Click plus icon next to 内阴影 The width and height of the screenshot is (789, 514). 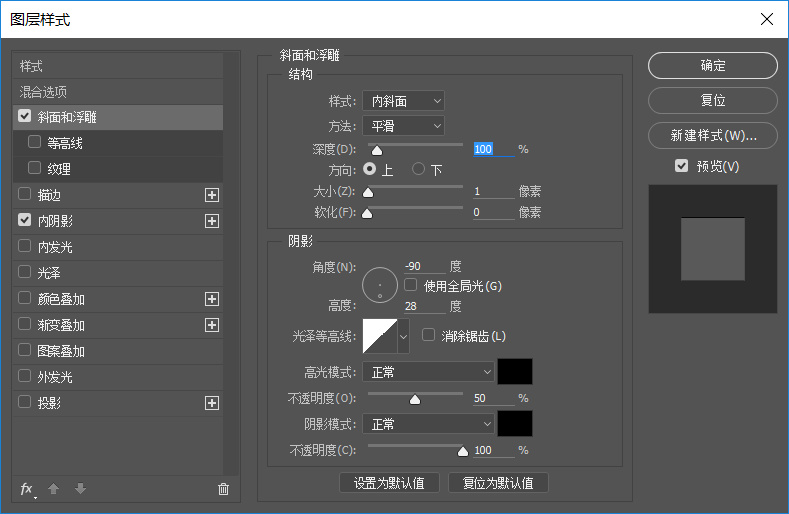point(211,221)
